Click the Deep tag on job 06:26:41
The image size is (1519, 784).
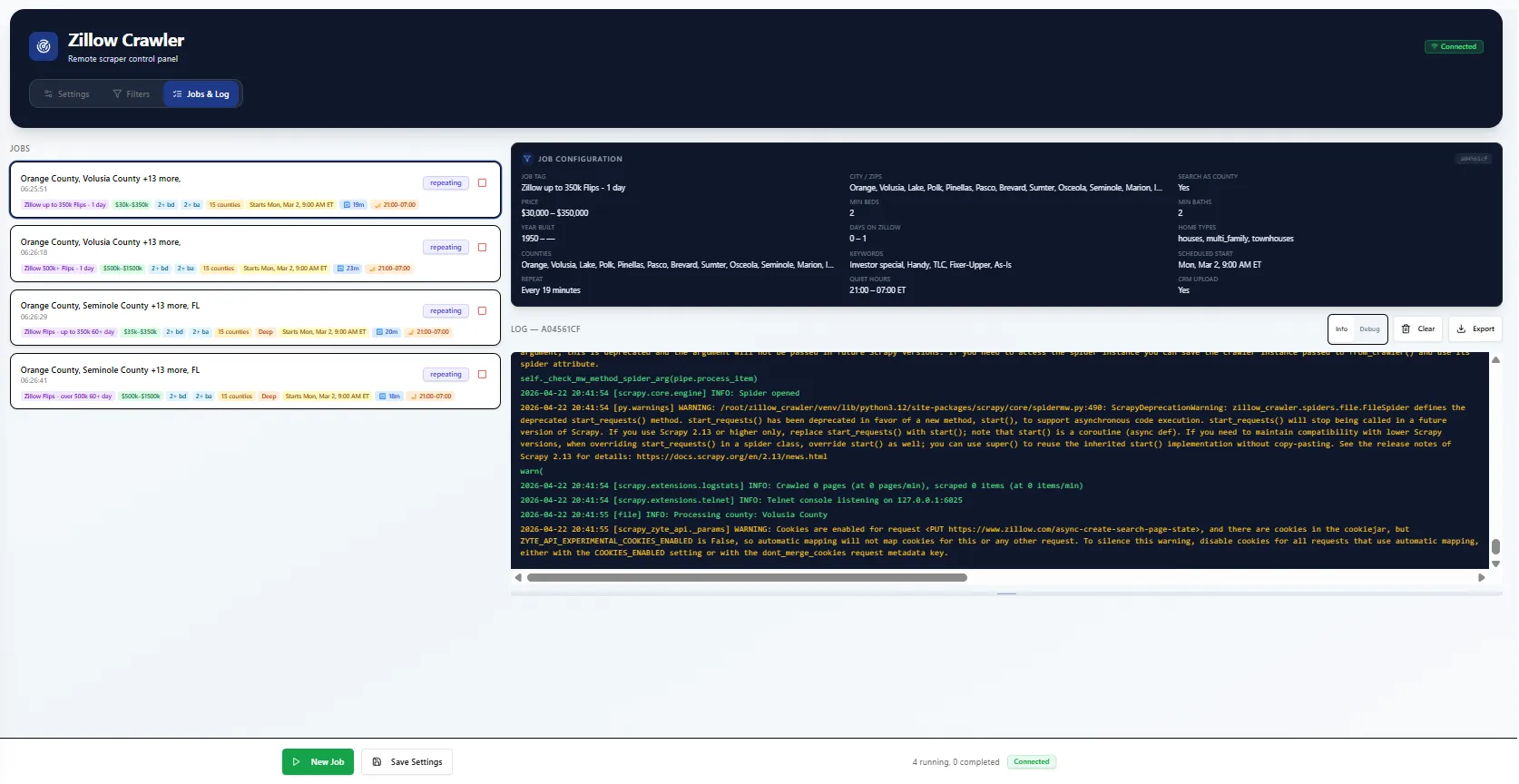(269, 397)
